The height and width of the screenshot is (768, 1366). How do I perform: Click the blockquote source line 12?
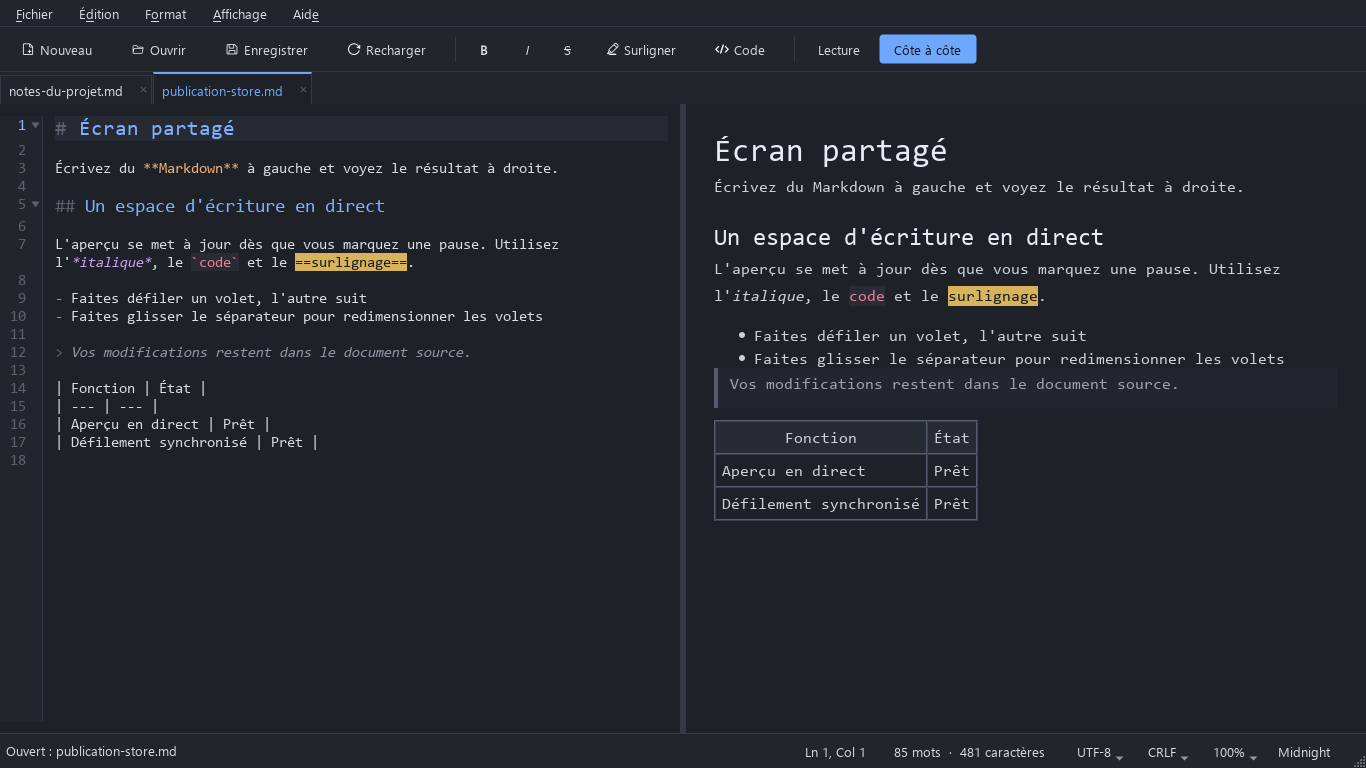point(263,352)
